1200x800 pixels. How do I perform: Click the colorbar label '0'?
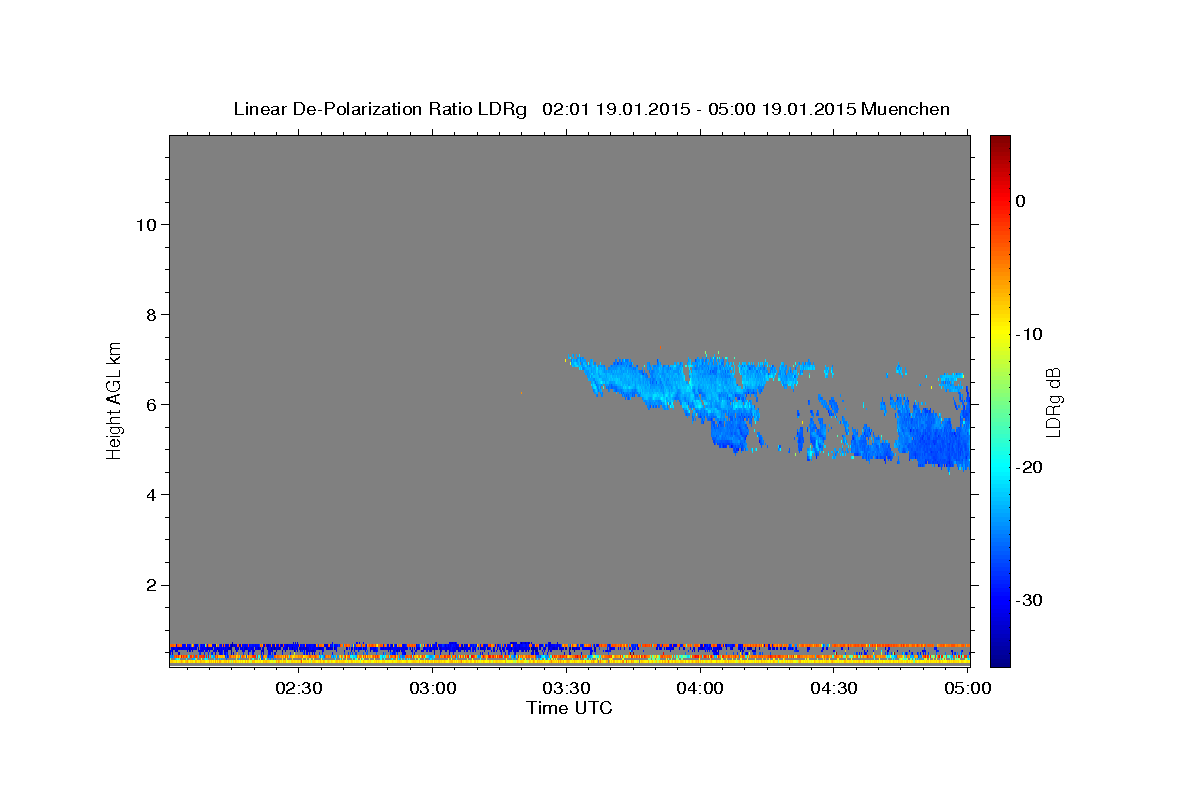coord(1021,201)
